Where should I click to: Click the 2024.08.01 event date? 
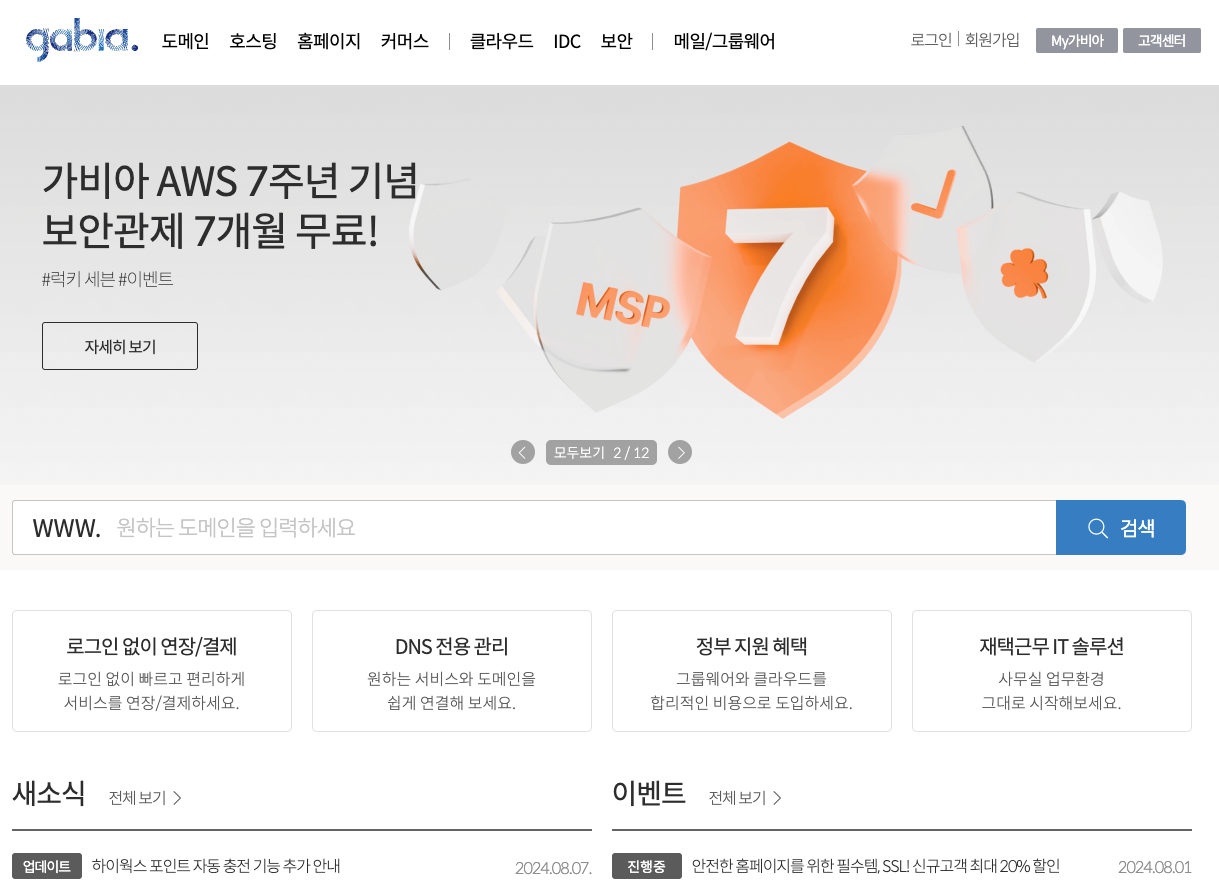coord(1155,867)
